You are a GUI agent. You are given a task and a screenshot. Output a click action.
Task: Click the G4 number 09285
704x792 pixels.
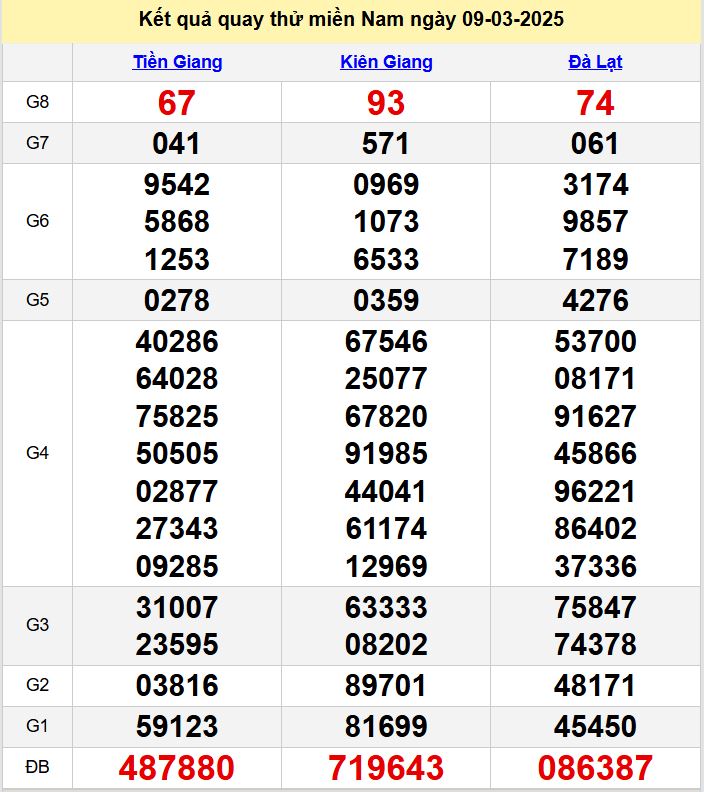tap(177, 566)
